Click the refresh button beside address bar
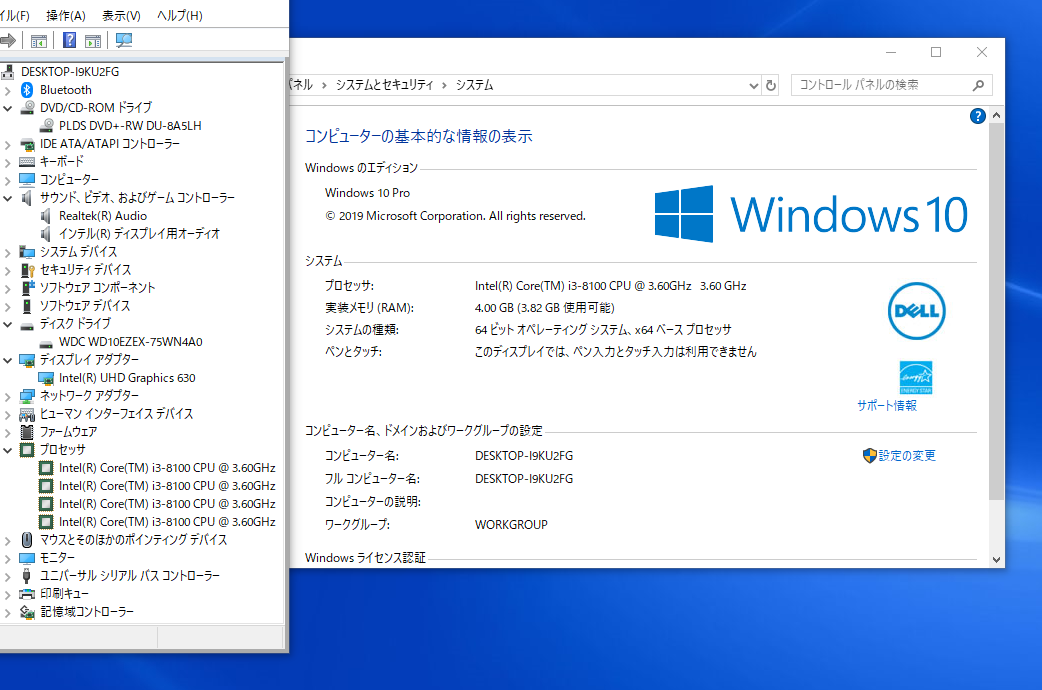 pos(771,85)
